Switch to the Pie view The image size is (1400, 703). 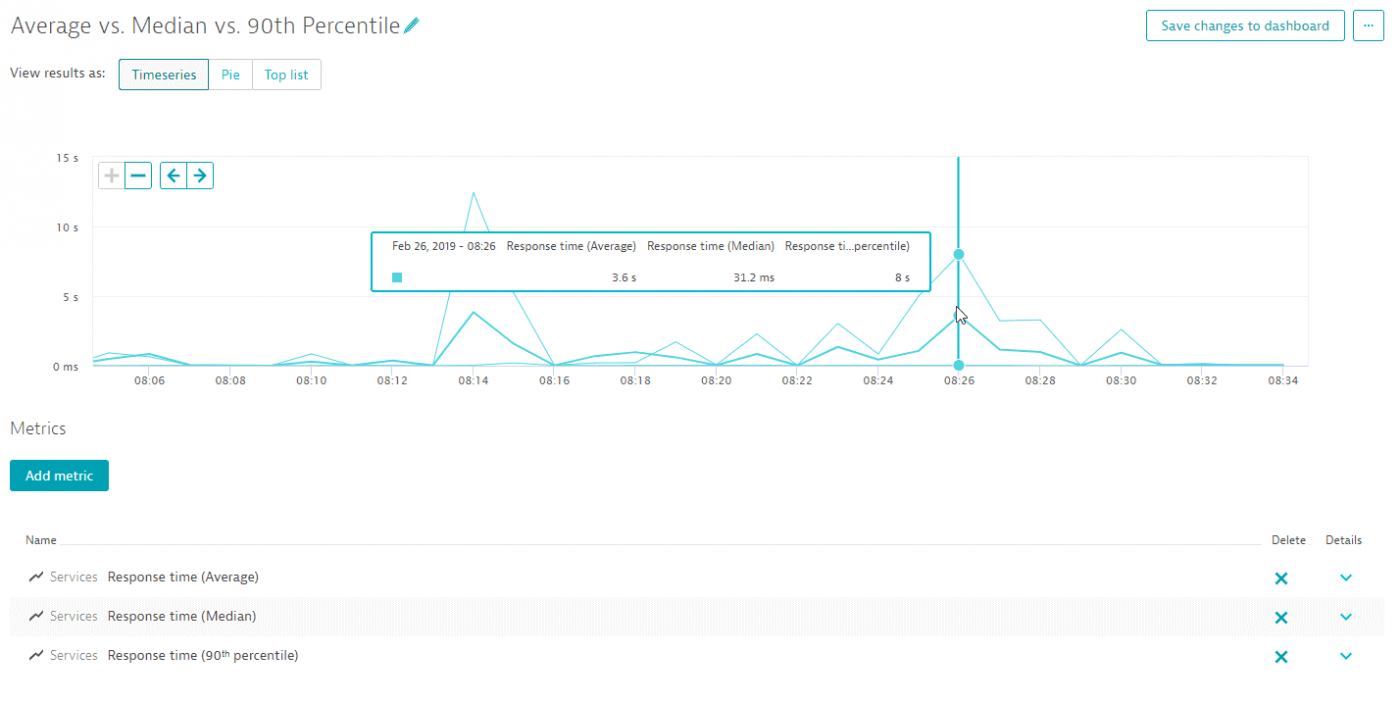tap(230, 75)
